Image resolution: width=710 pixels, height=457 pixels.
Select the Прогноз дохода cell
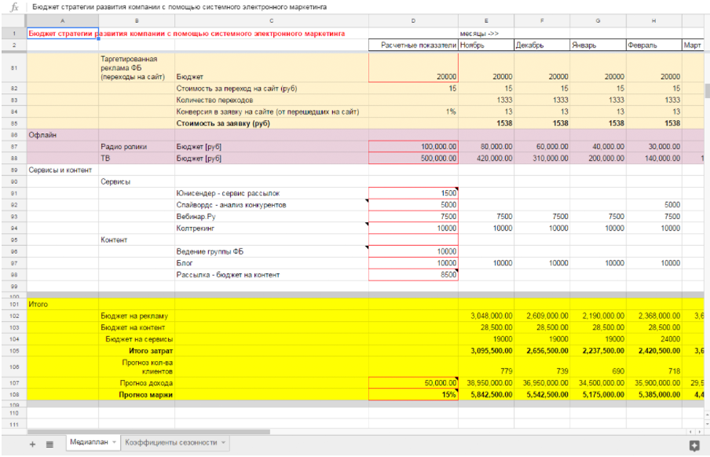click(137, 383)
